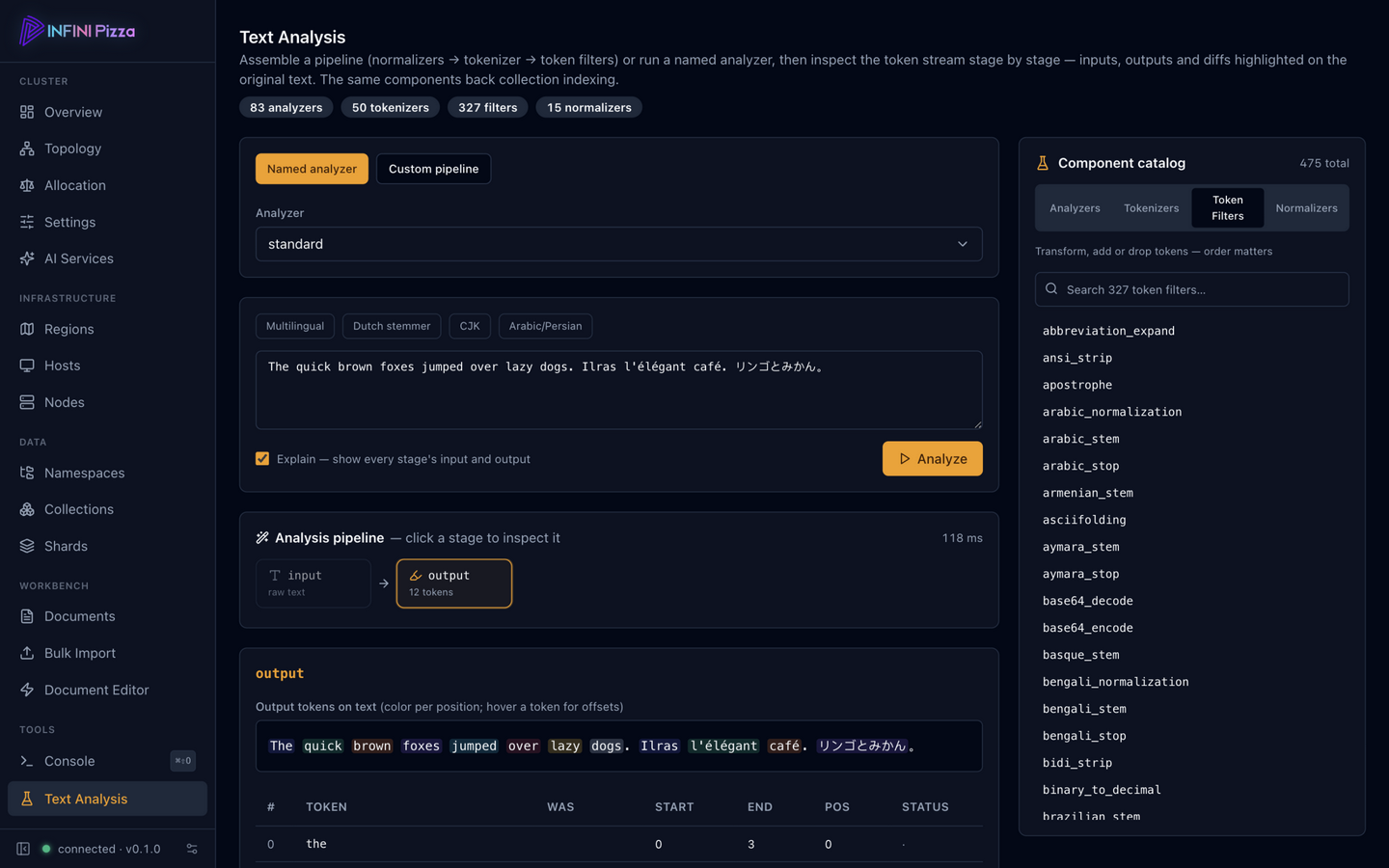Inspect the input raw text stage
This screenshot has width=1389, height=868.
[313, 583]
